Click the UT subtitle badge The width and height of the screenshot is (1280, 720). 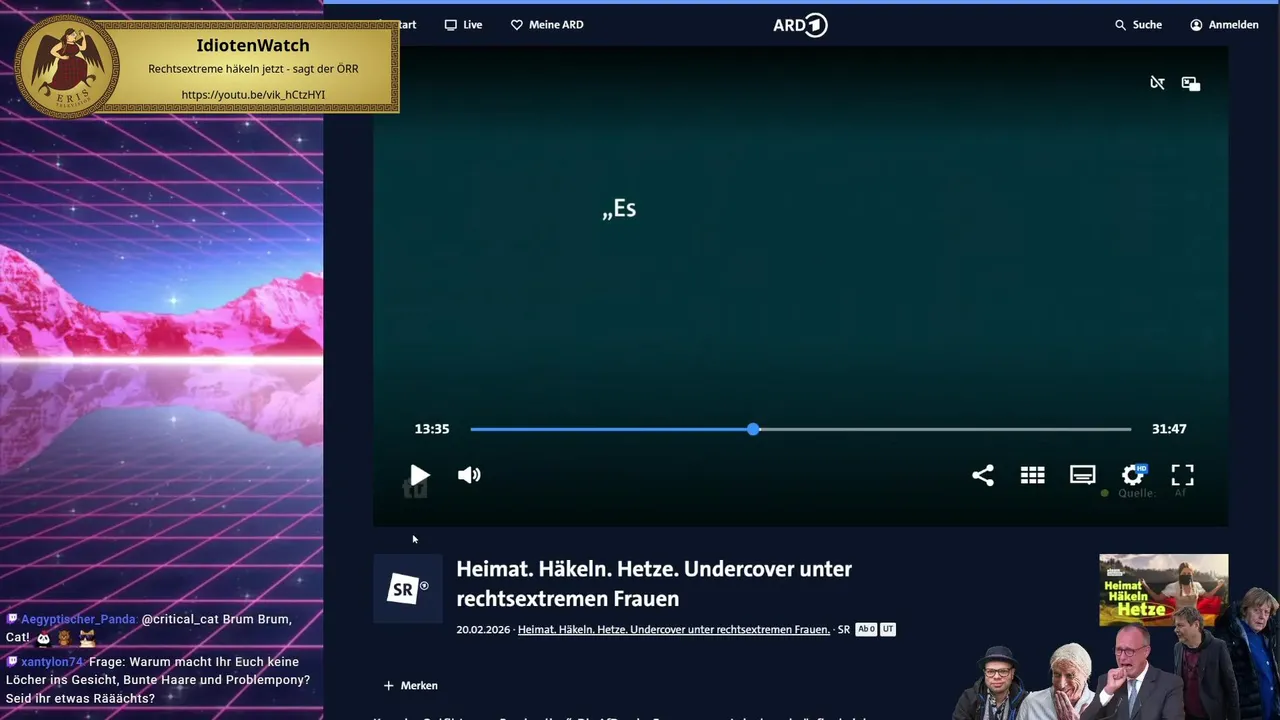pyautogui.click(x=888, y=630)
